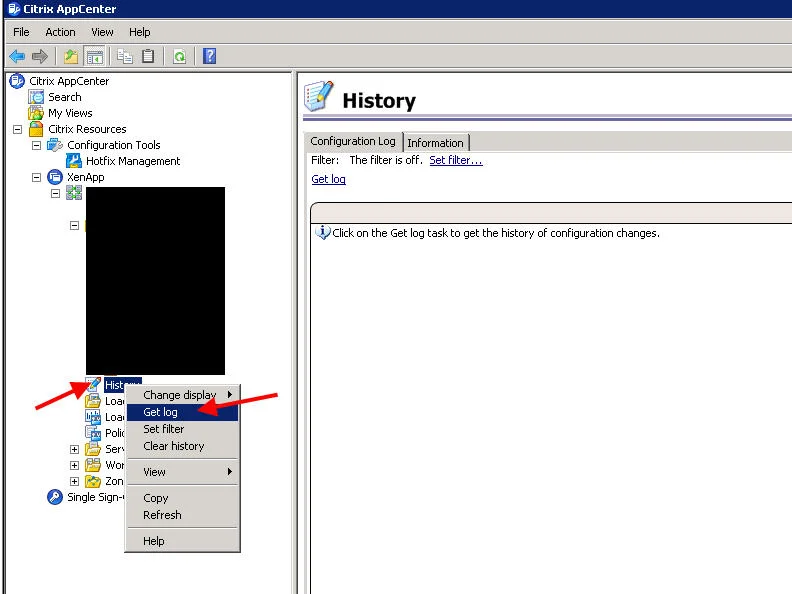The image size is (792, 594).
Task: Click the blue Help question mark icon
Action: (209, 56)
